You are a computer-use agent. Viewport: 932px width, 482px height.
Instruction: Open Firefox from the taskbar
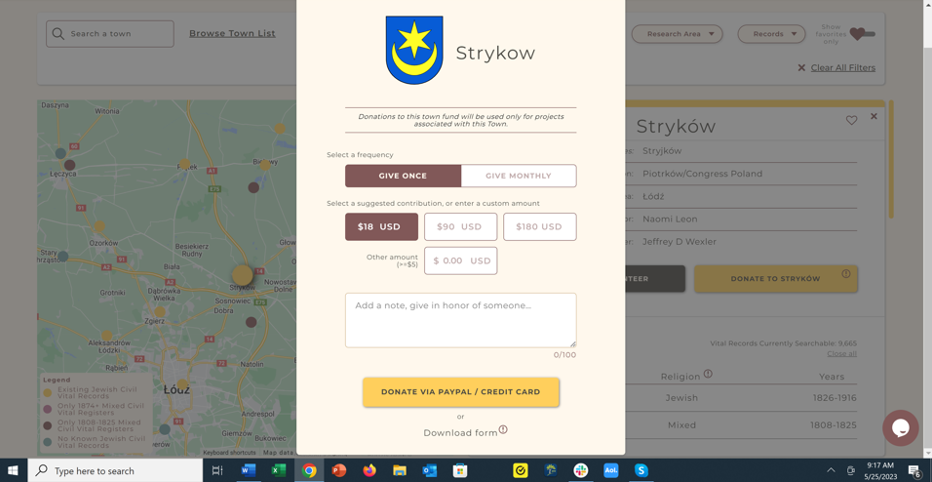coord(369,471)
